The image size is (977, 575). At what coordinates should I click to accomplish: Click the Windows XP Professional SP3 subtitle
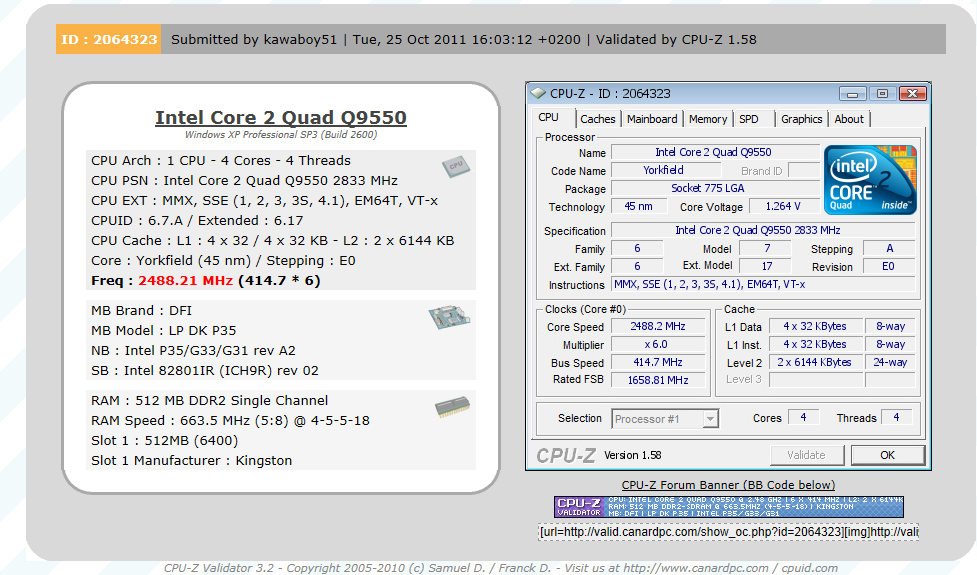[281, 135]
